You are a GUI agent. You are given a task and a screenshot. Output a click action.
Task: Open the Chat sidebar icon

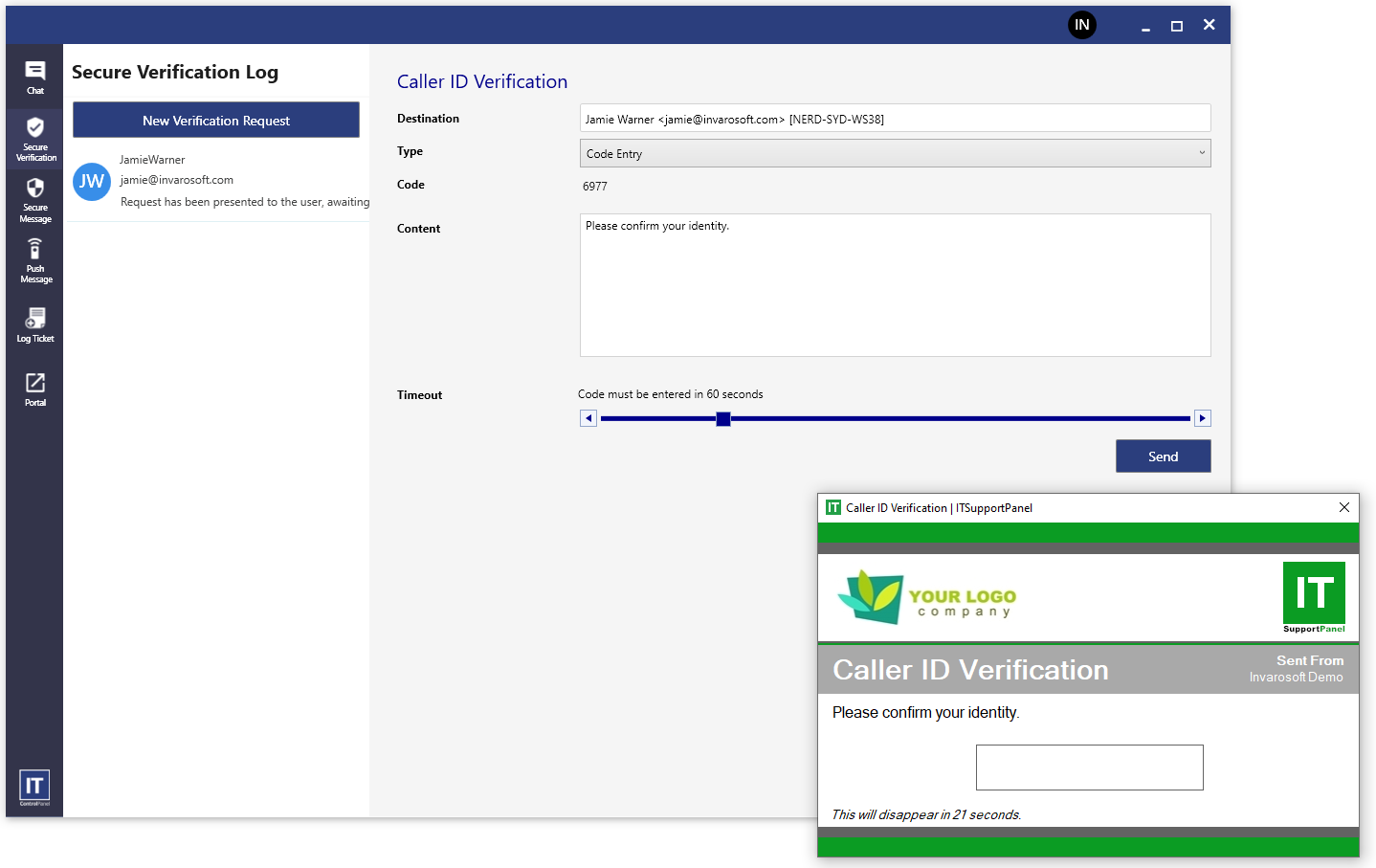[x=35, y=77]
